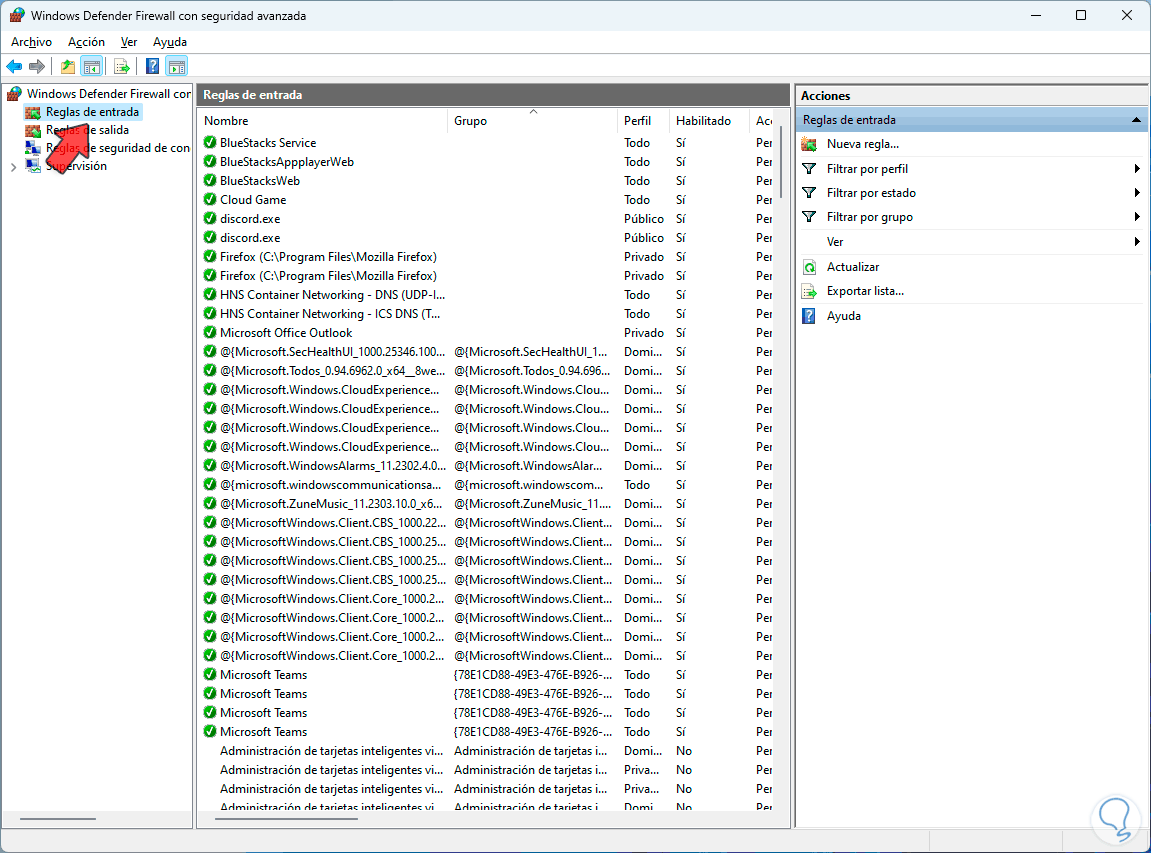Click the funnel icon beside Filtrar por grupo

(x=809, y=217)
